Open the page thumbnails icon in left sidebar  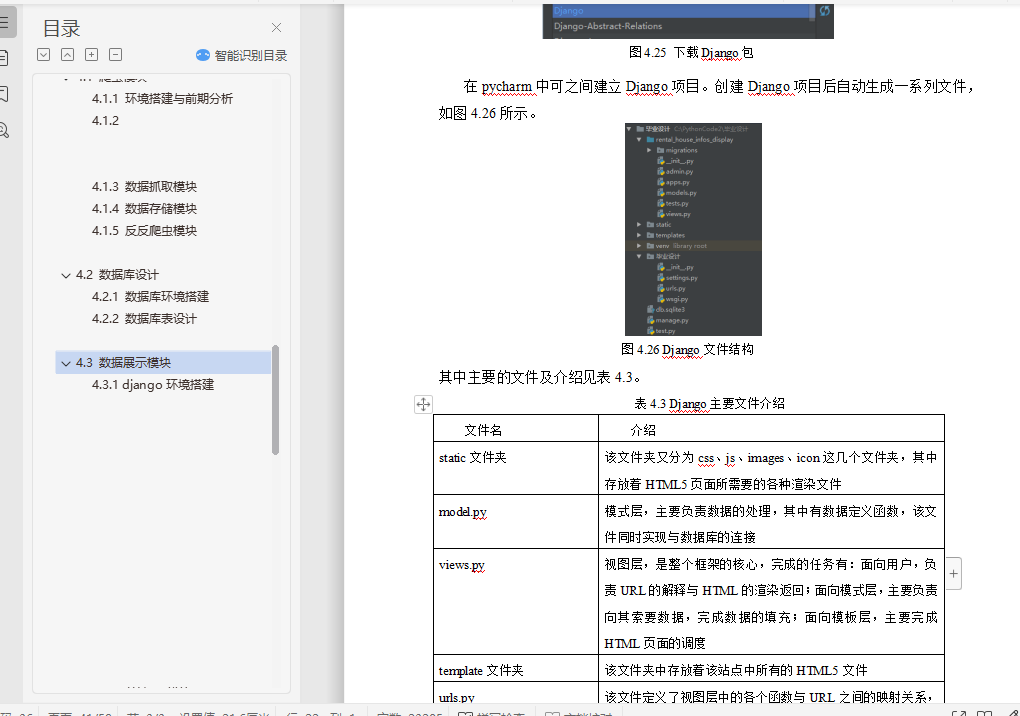[4, 59]
